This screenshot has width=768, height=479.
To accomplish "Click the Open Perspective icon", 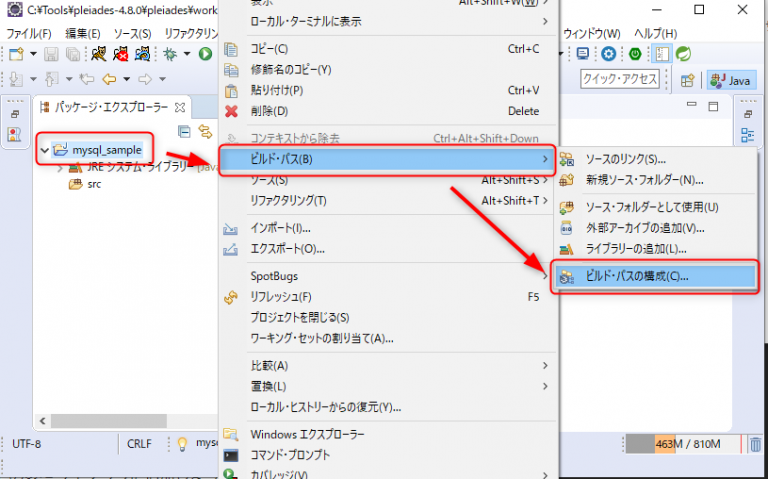I will tap(687, 80).
